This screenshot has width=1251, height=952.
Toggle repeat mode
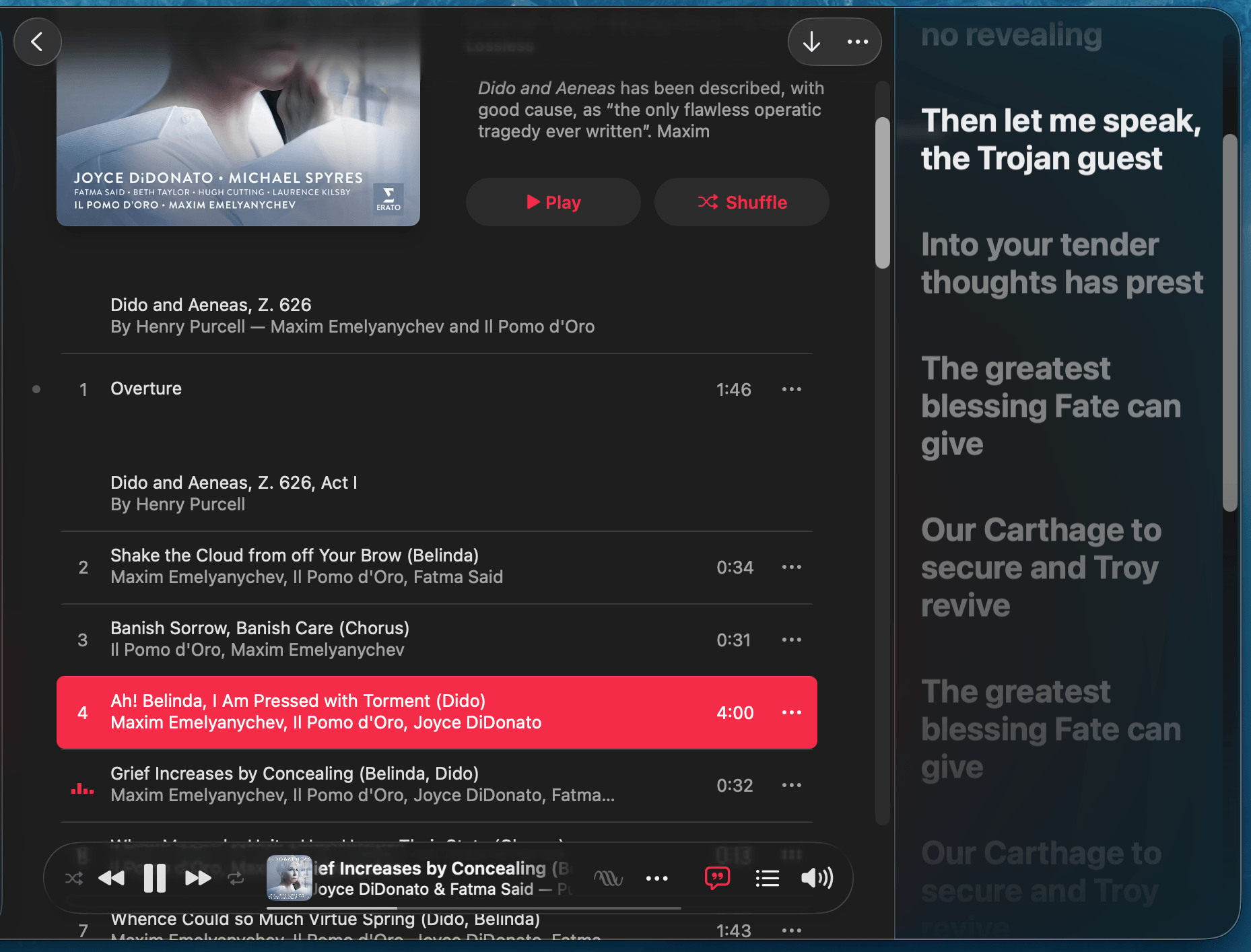(x=236, y=878)
